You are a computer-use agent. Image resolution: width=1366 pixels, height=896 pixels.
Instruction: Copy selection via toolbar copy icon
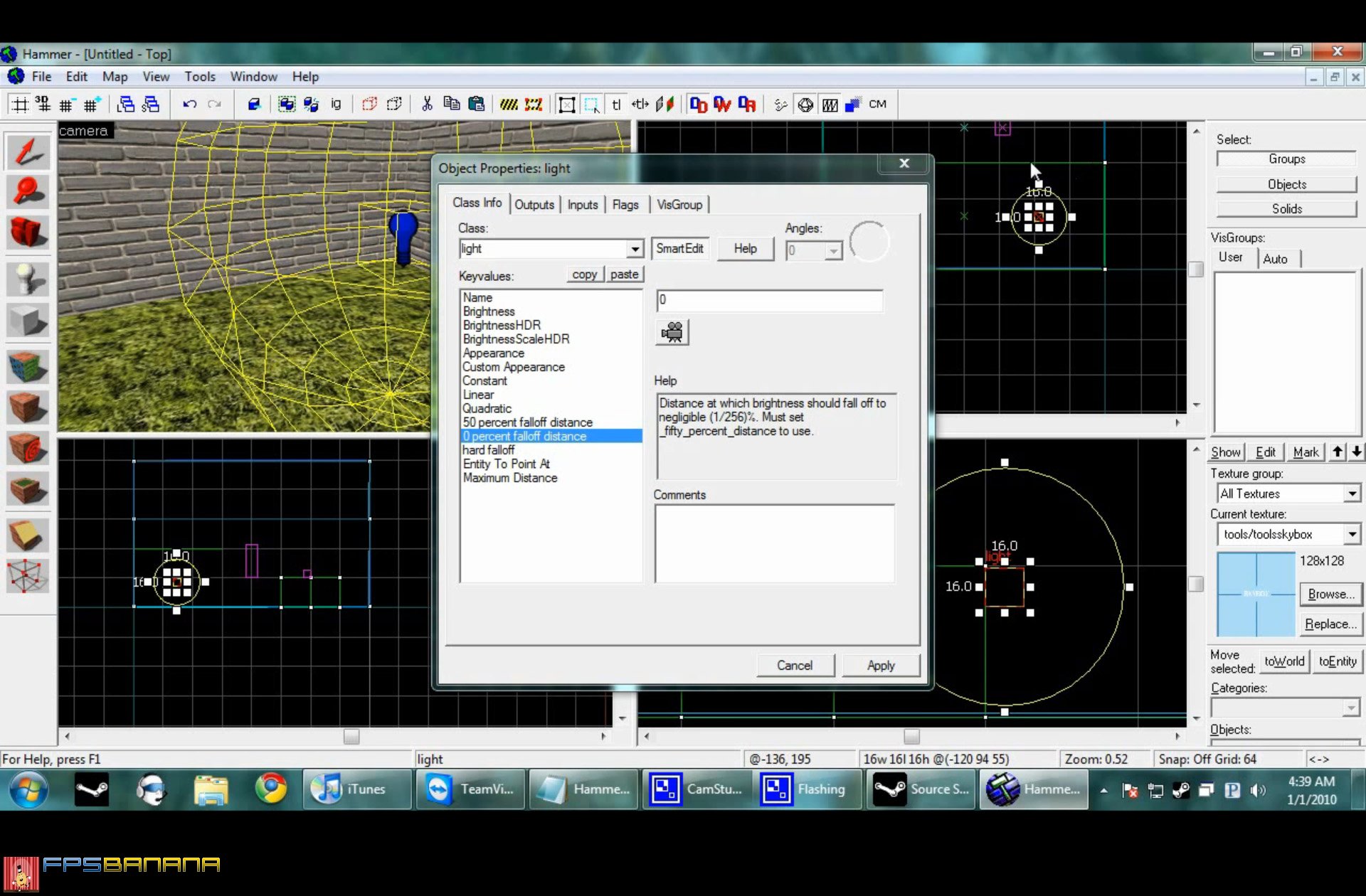click(452, 105)
